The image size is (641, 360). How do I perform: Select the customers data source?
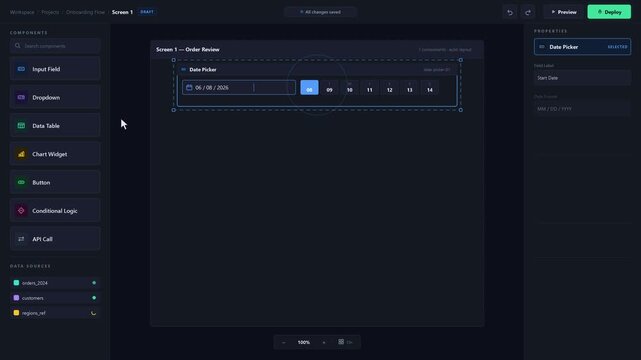point(55,298)
